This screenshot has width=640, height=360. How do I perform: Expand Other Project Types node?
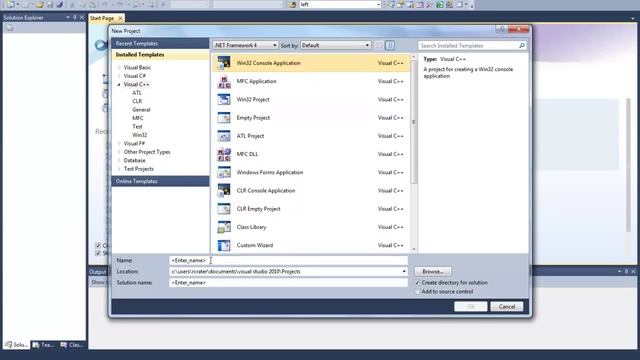pos(119,152)
